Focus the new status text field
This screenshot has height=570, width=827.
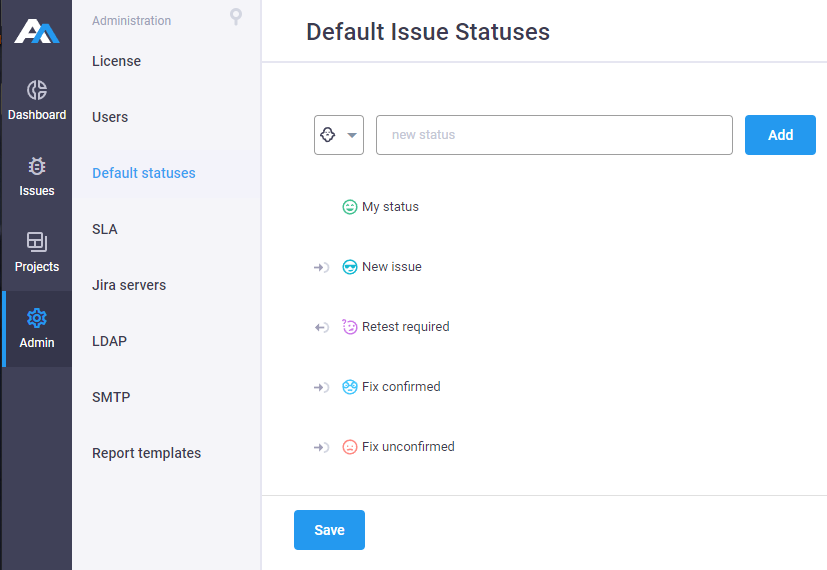(554, 135)
